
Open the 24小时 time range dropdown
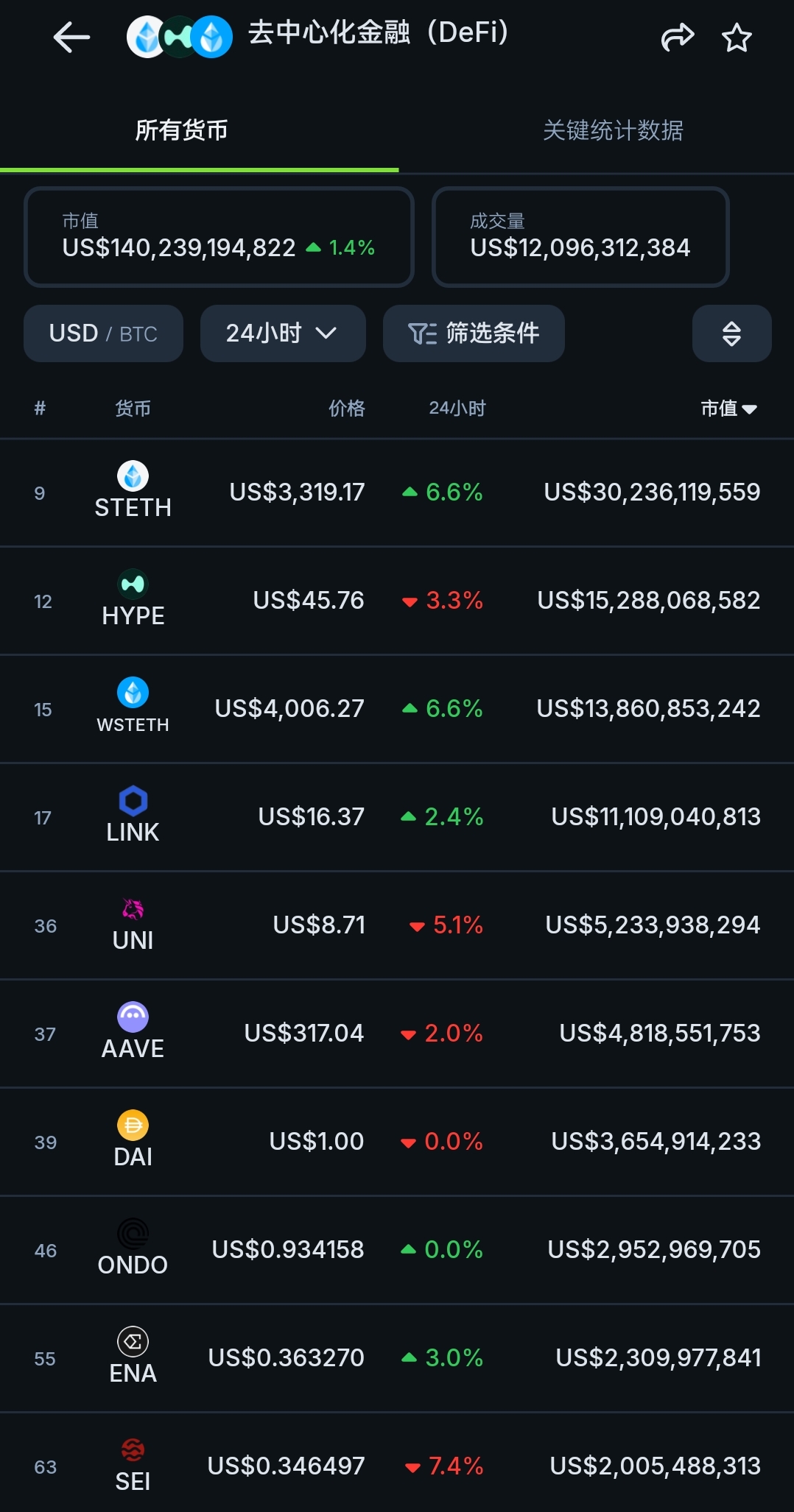pos(283,333)
